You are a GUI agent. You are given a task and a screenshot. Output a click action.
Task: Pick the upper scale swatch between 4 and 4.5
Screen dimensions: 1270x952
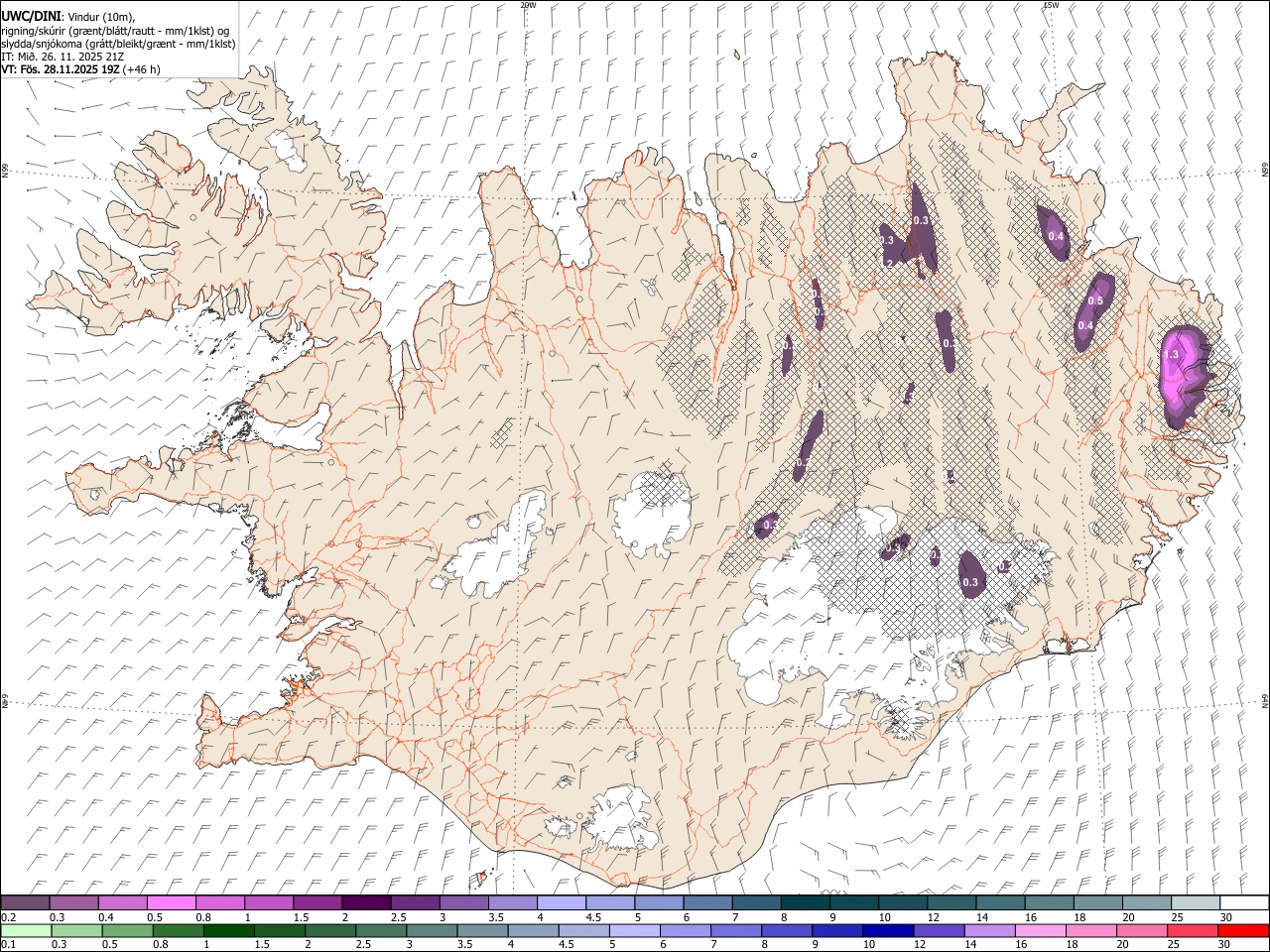pyautogui.click(x=562, y=903)
